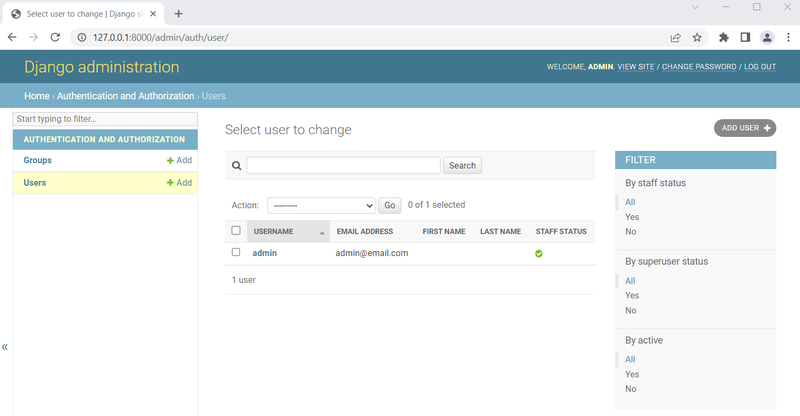800x416 pixels.
Task: Filter staff status by Yes
Action: (x=632, y=217)
